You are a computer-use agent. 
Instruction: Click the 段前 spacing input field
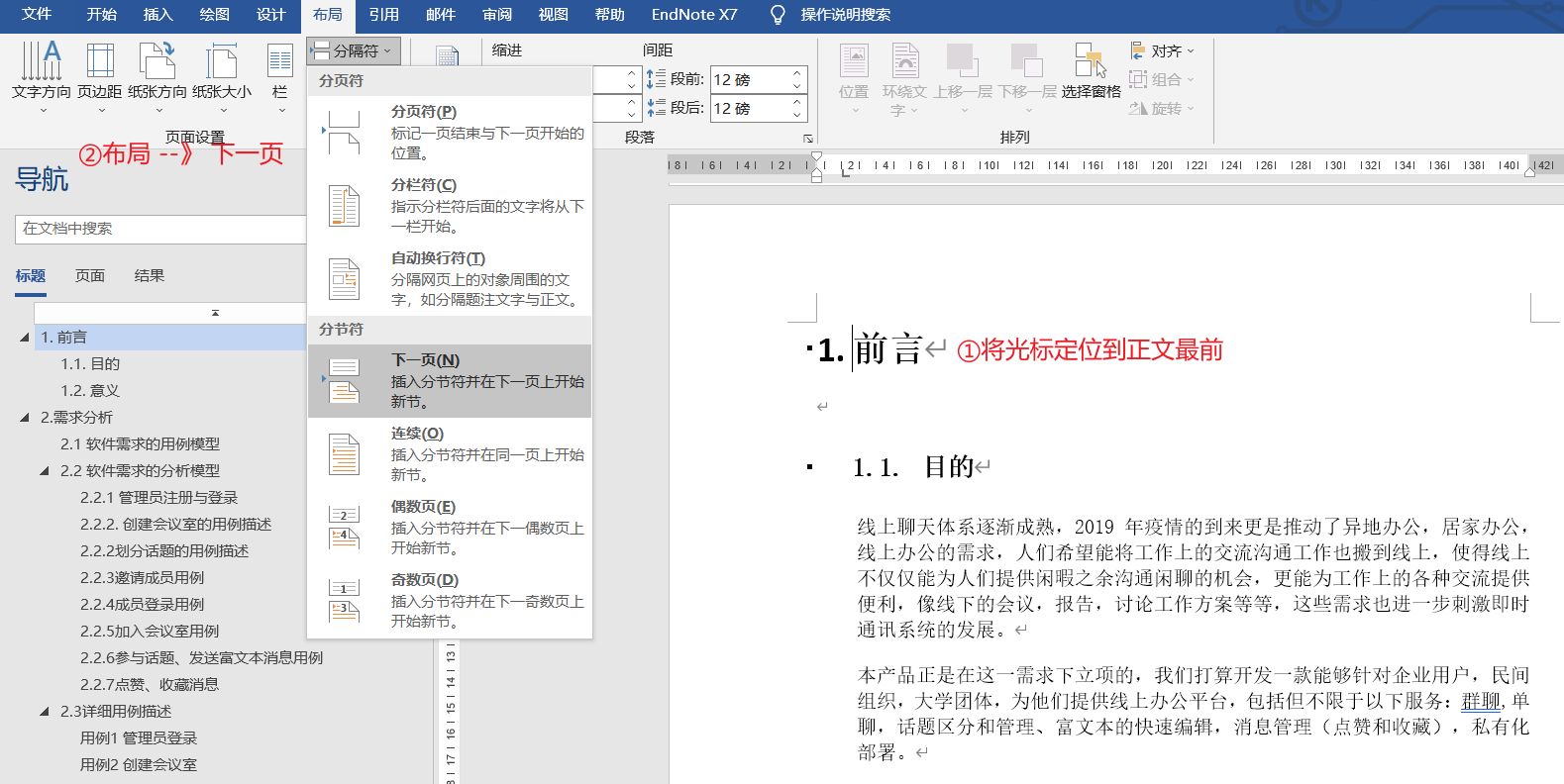[x=750, y=79]
